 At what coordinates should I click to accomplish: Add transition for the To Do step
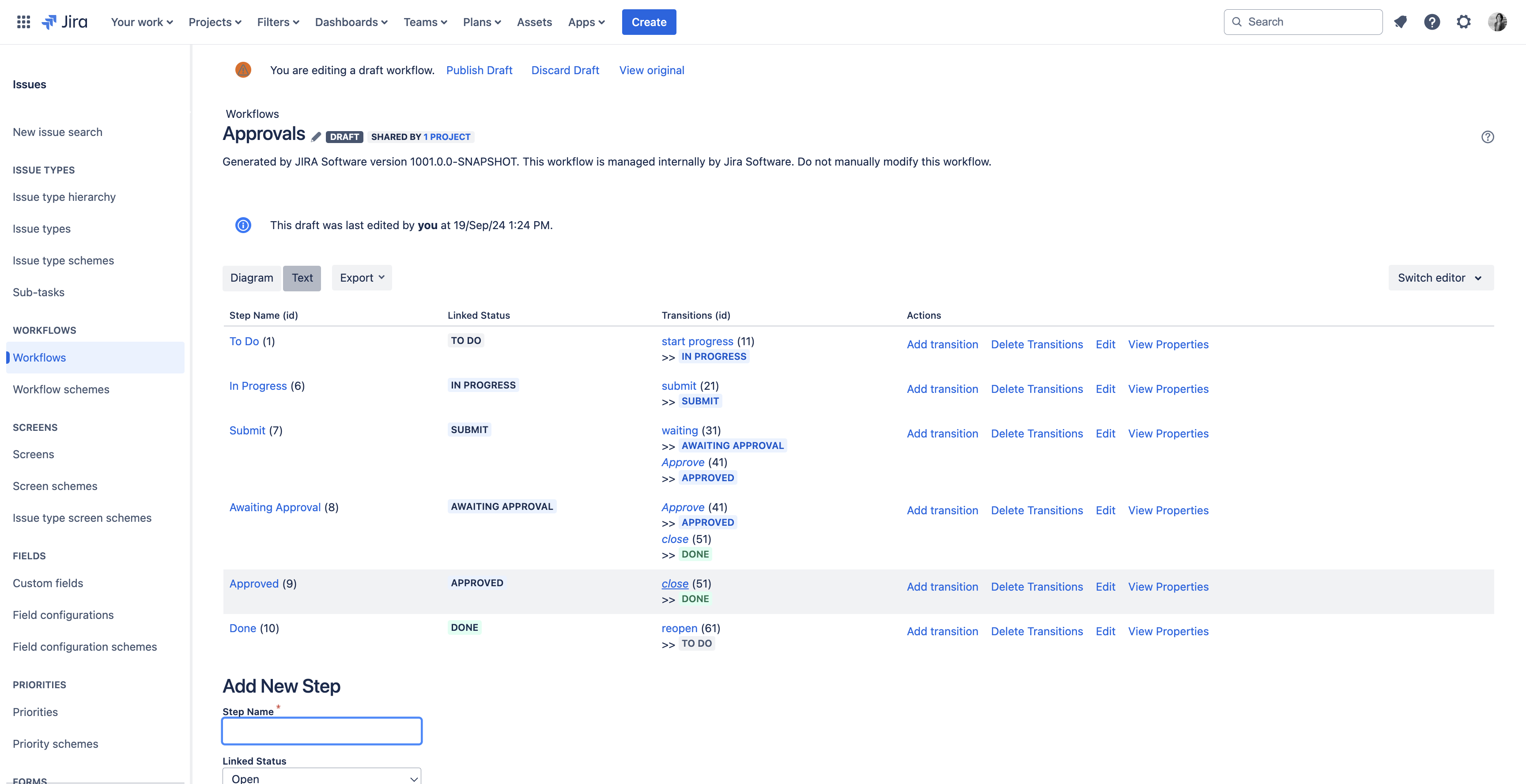[942, 345]
